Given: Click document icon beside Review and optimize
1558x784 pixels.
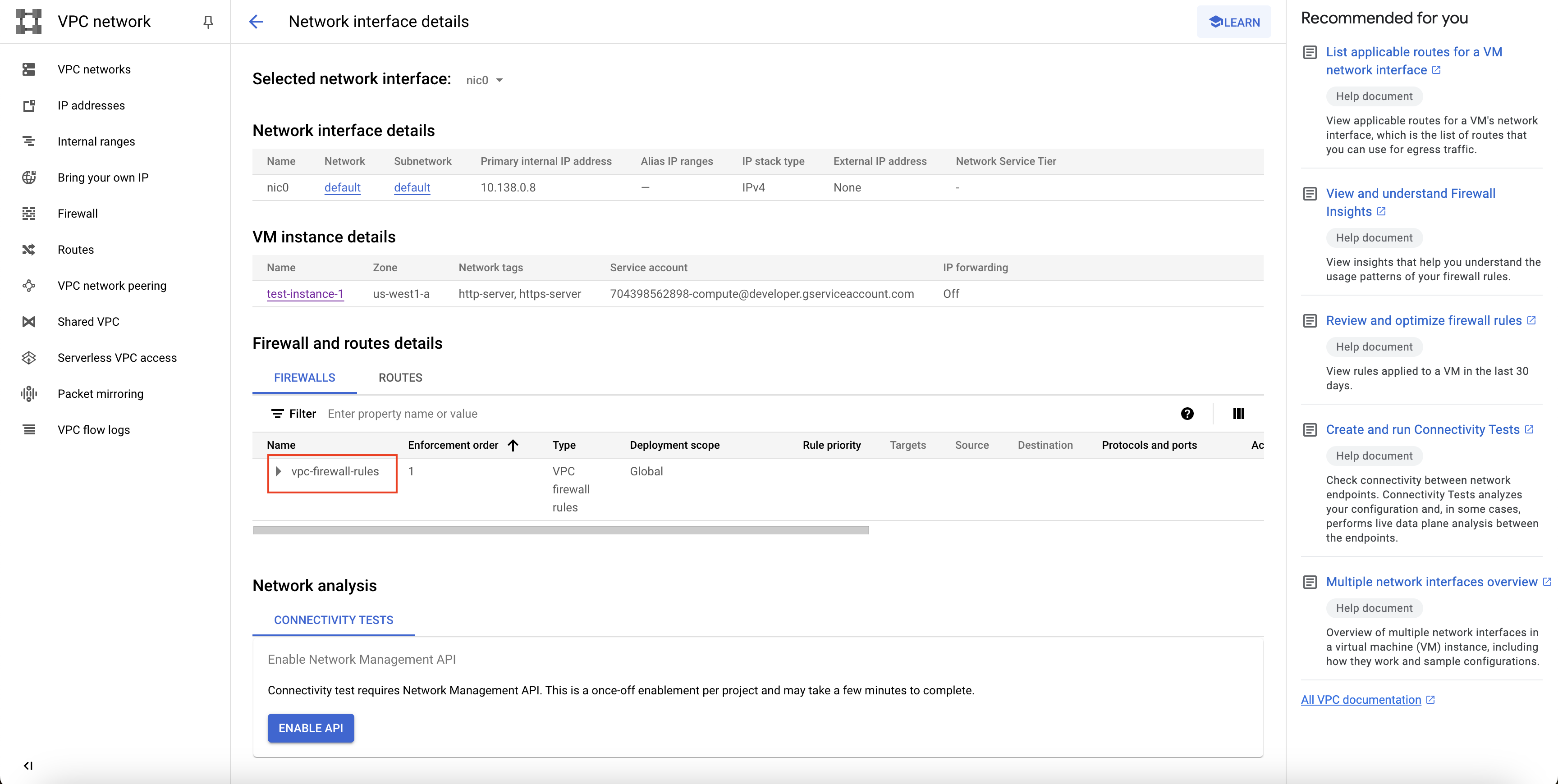Looking at the screenshot, I should [1310, 321].
